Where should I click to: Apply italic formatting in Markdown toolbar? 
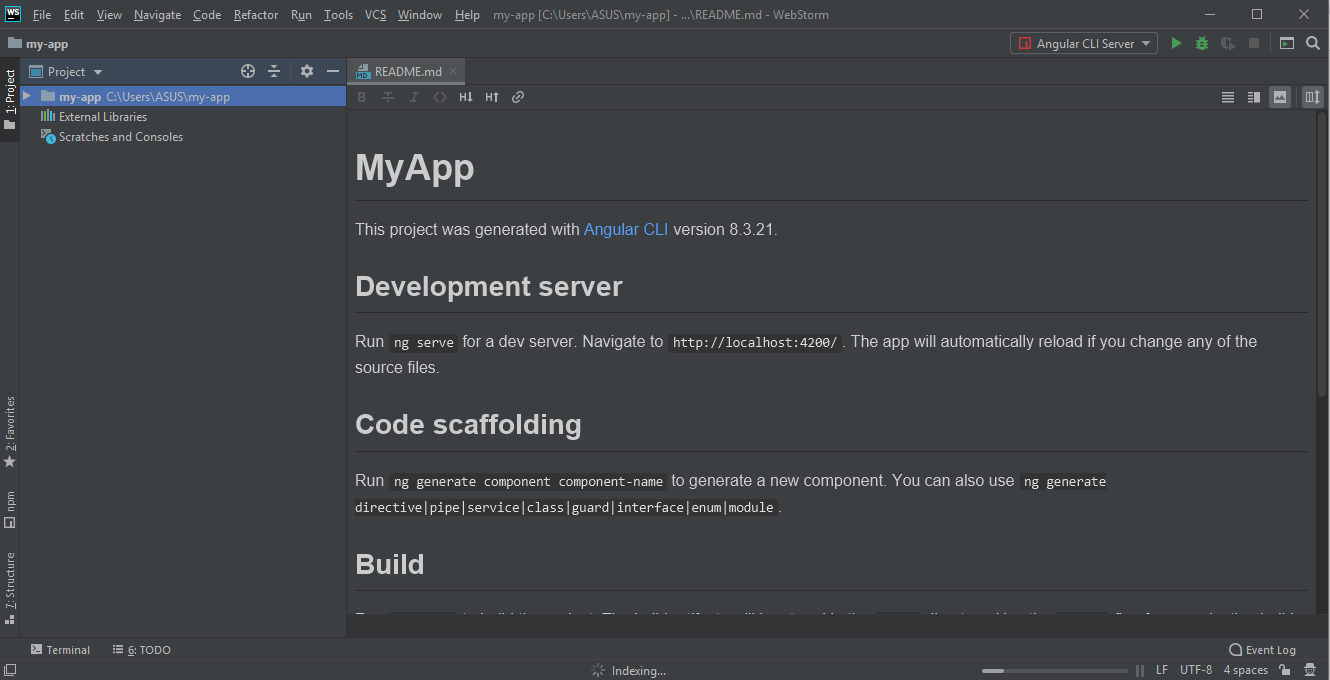(x=414, y=97)
